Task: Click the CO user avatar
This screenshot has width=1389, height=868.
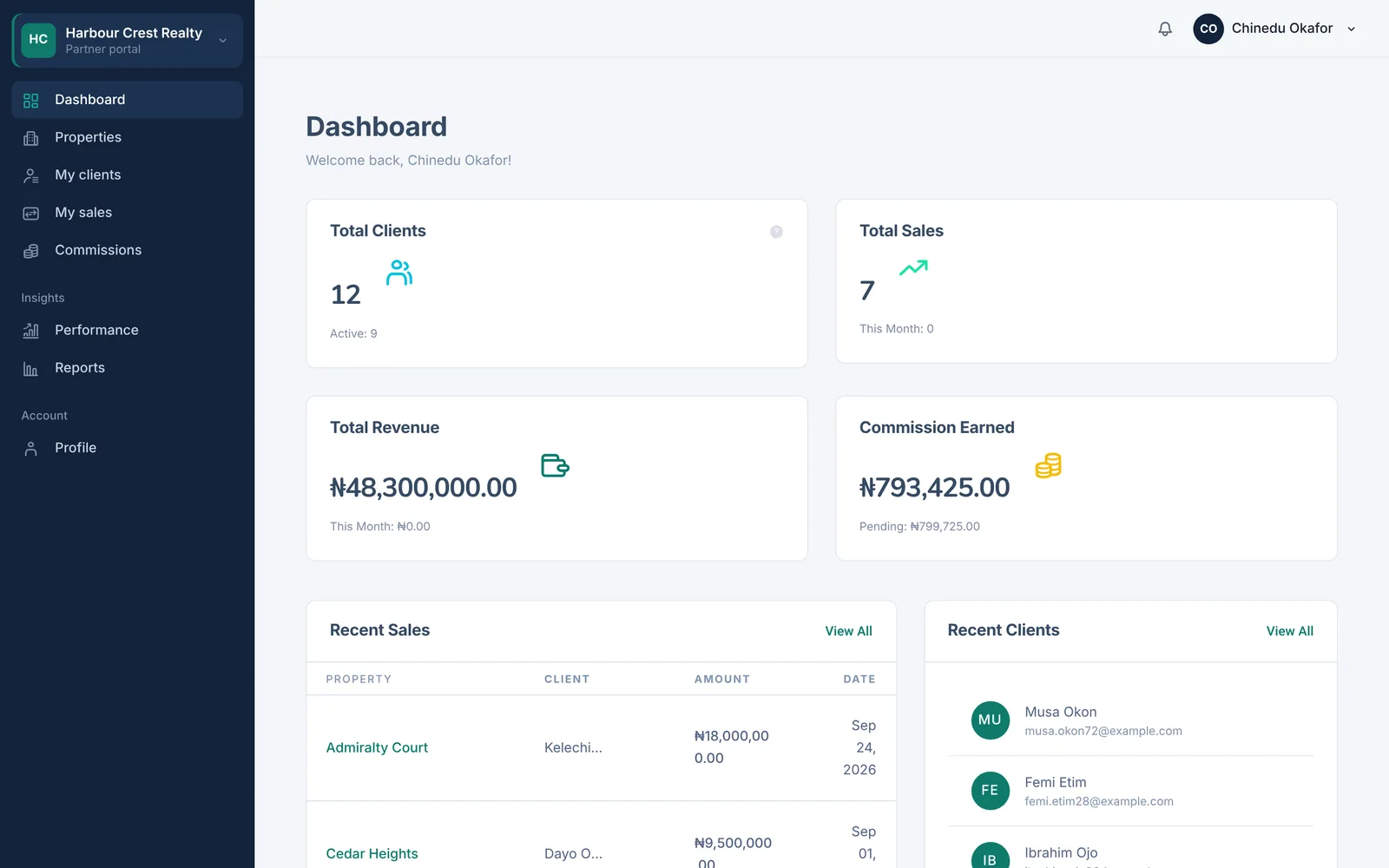Action: 1208,29
